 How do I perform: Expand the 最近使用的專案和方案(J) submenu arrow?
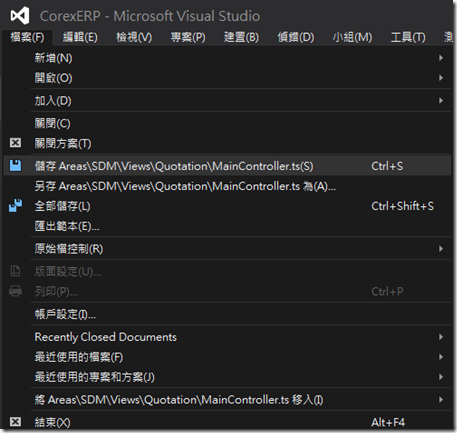click(441, 377)
